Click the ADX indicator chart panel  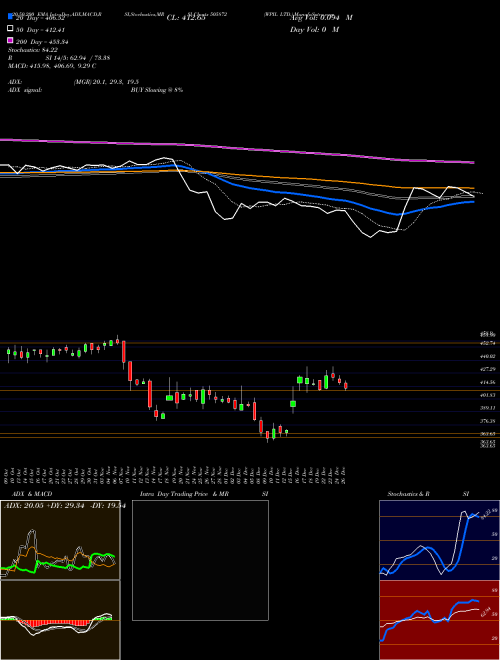pos(60,540)
